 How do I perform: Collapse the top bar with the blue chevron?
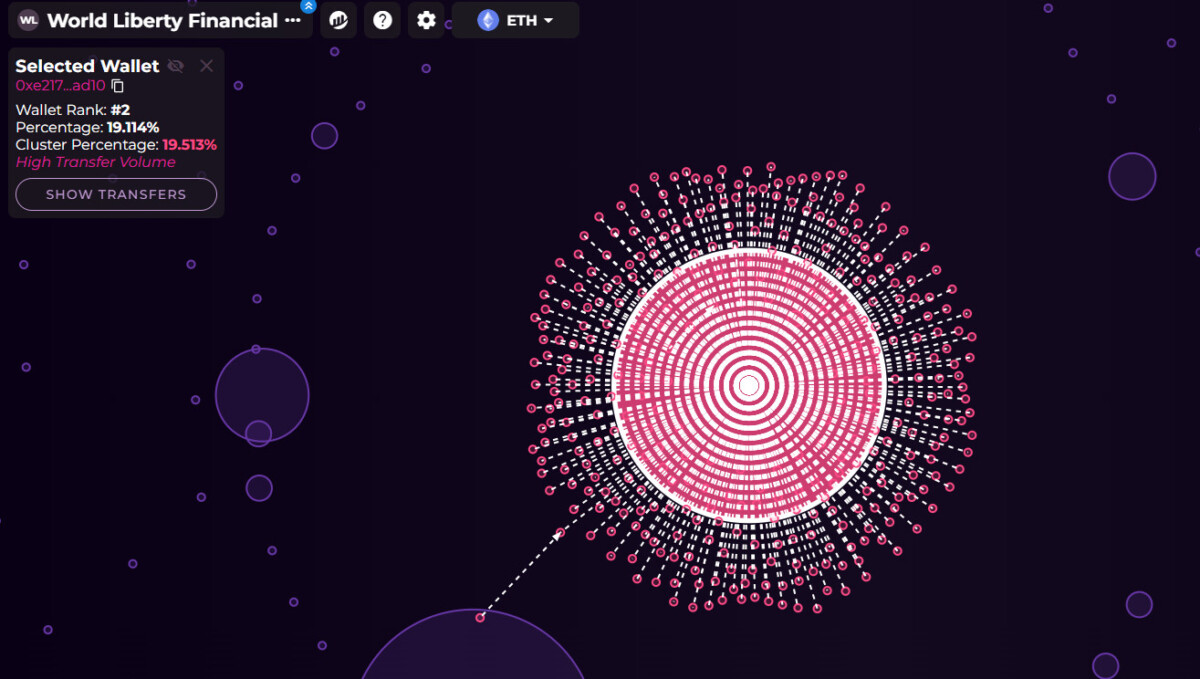[x=308, y=6]
